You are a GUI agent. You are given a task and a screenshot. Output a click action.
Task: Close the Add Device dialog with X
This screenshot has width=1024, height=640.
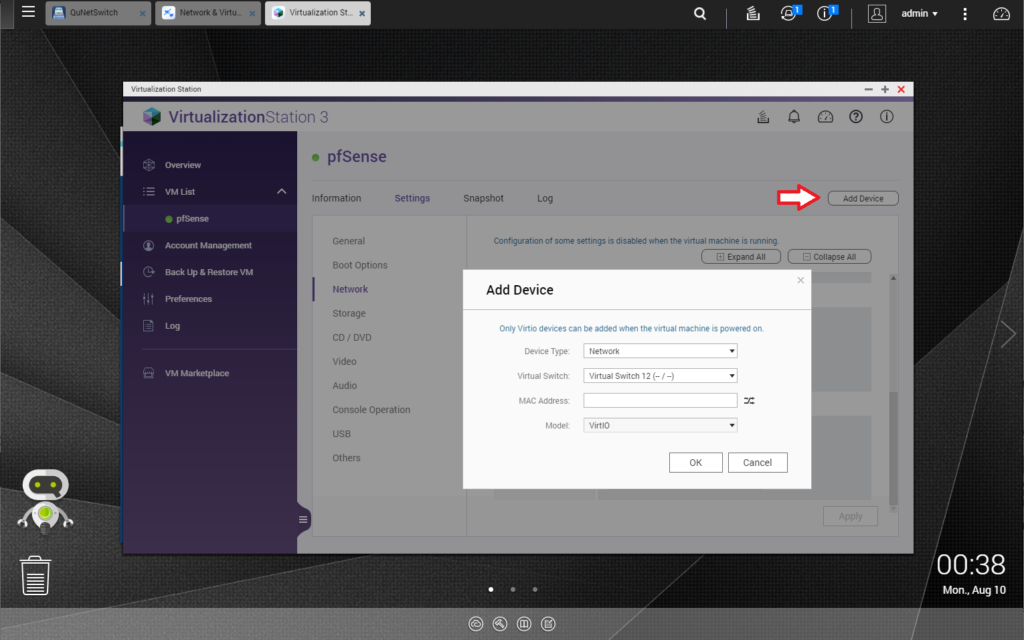[800, 280]
